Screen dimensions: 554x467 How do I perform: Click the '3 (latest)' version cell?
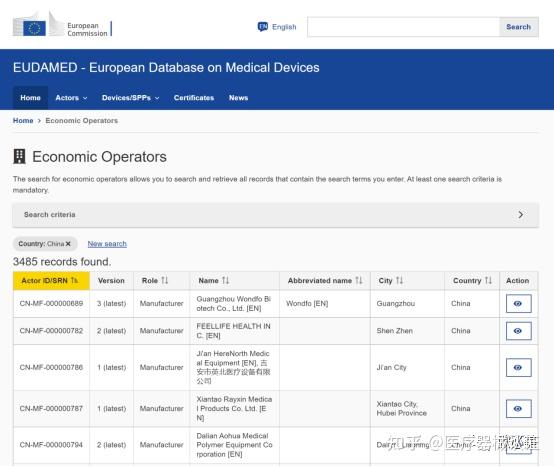tap(111, 303)
